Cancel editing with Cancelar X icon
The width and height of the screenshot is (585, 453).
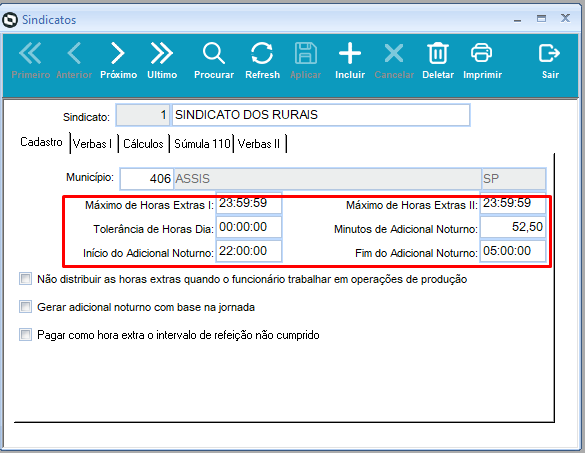tap(394, 60)
